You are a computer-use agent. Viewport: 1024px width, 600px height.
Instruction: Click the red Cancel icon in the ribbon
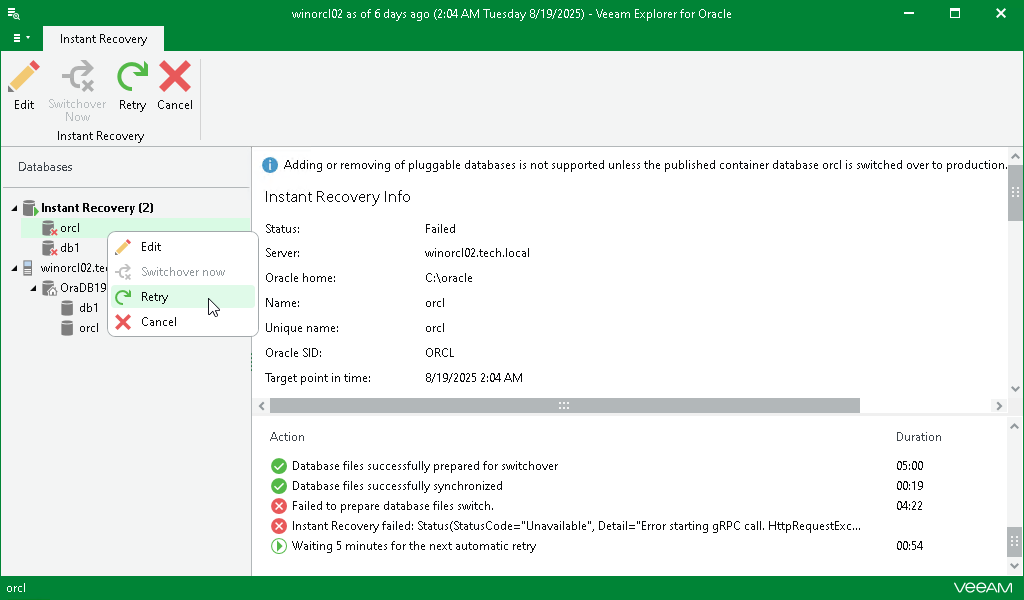[175, 80]
